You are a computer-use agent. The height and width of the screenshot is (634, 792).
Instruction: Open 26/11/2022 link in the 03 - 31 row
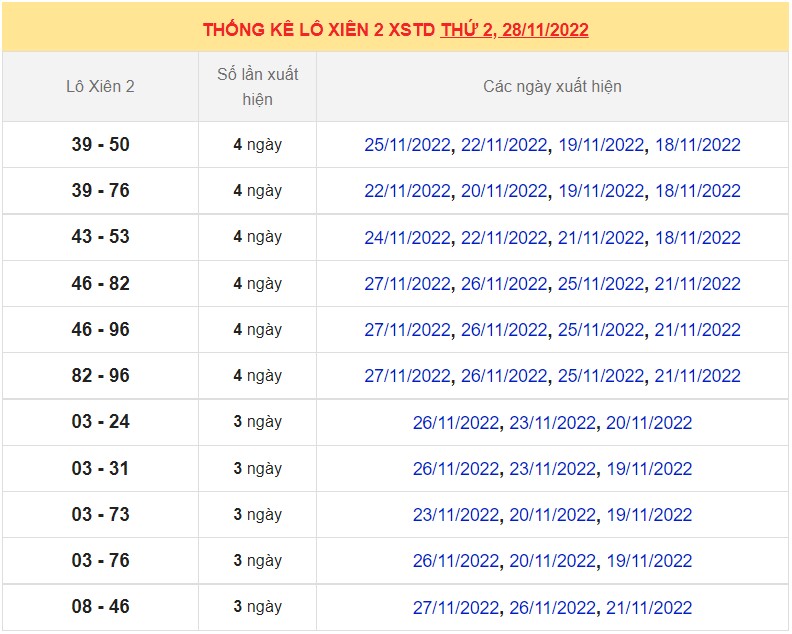456,469
